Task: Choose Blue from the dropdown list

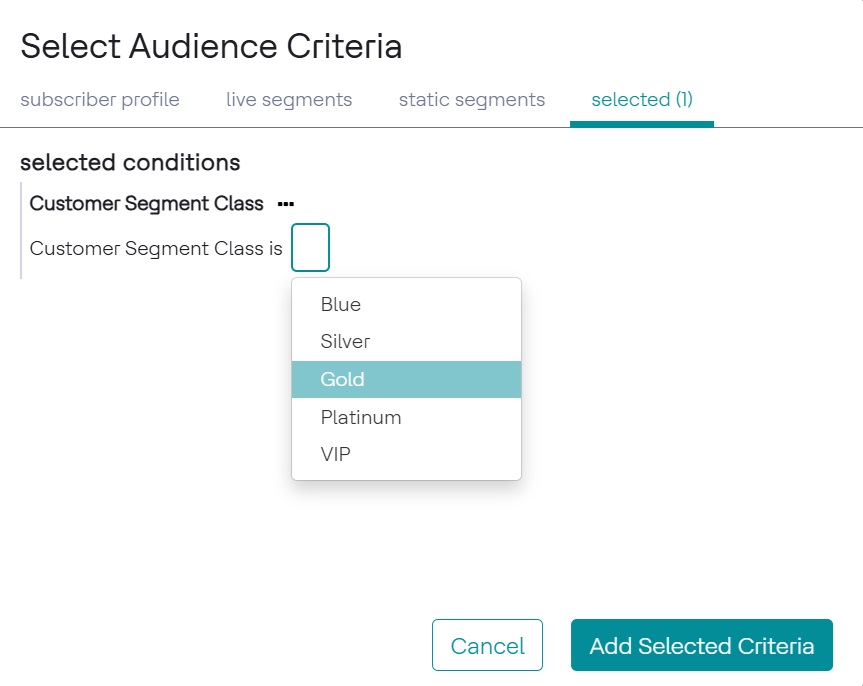Action: click(x=341, y=304)
